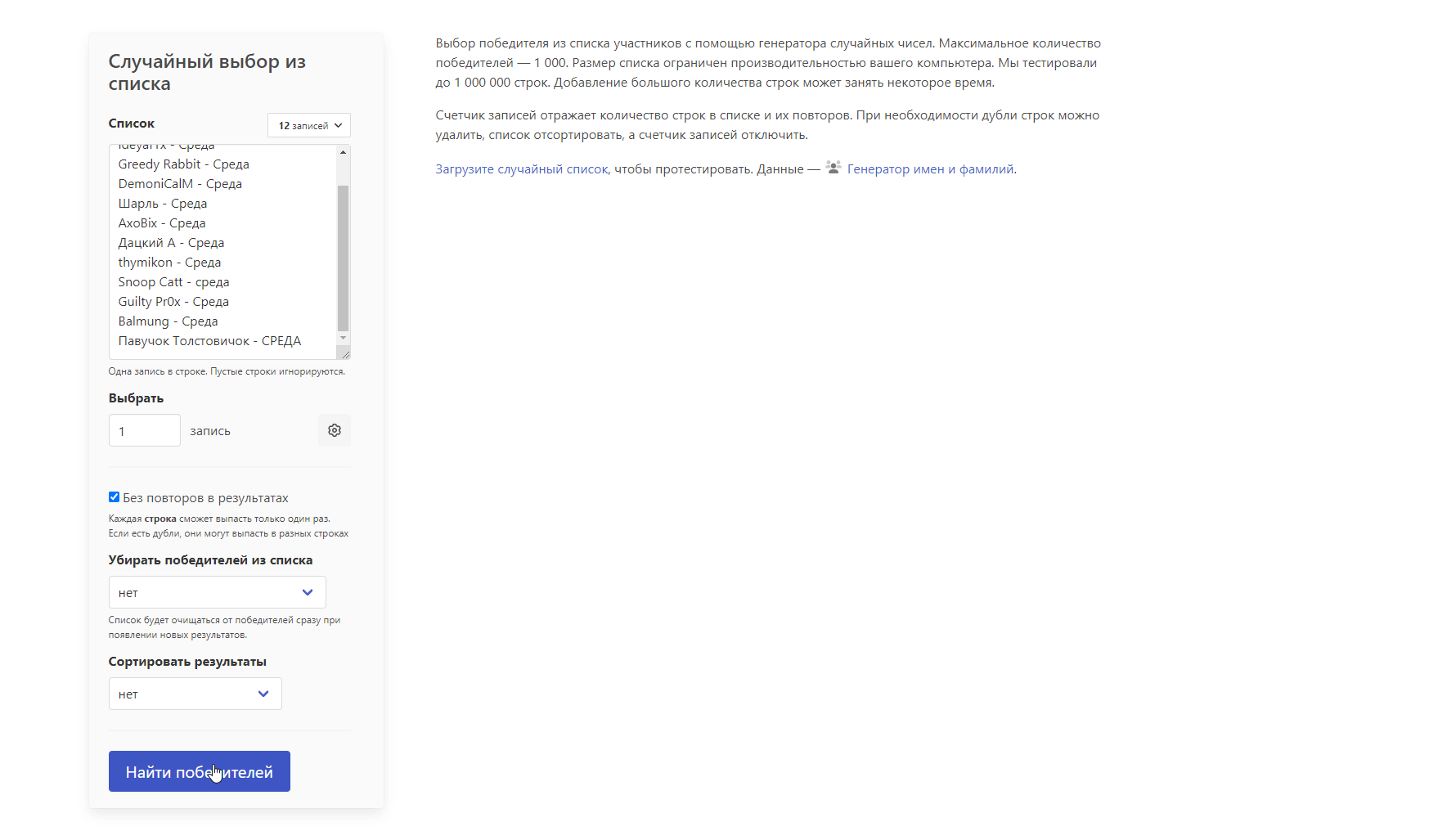Click the "Найти победителей" button
Viewport: 1438px width, 840px height.
point(199,771)
